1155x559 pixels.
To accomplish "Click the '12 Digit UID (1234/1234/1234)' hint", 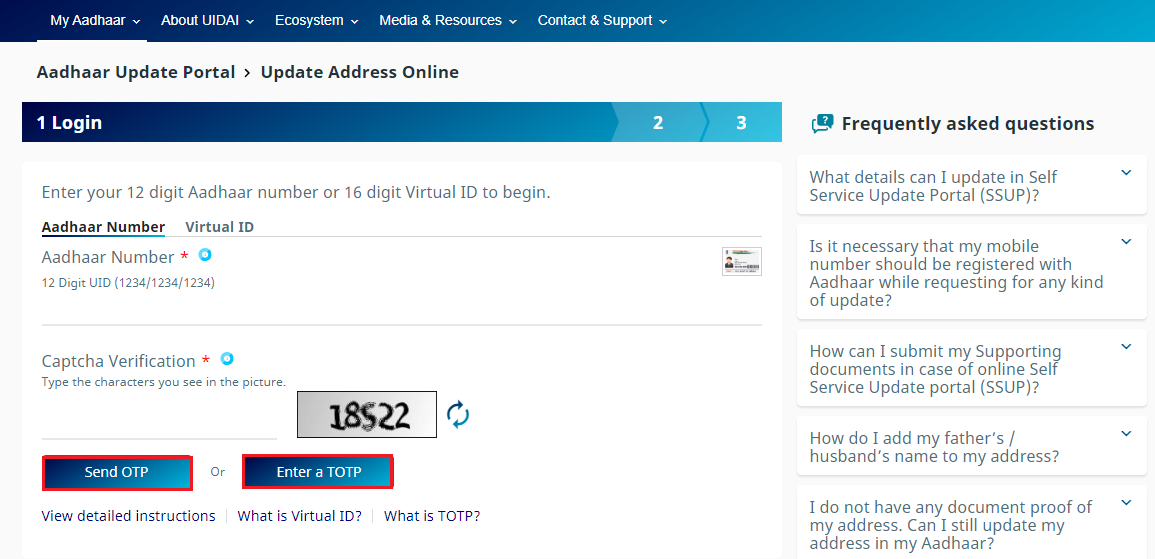I will (128, 282).
